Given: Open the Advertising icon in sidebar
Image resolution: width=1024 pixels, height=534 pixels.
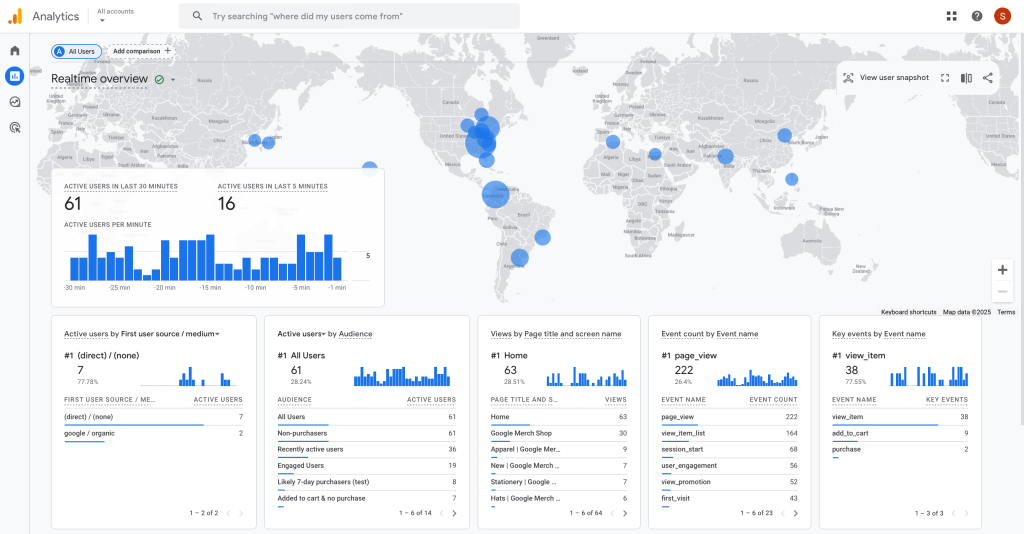Looking at the screenshot, I should click(15, 127).
